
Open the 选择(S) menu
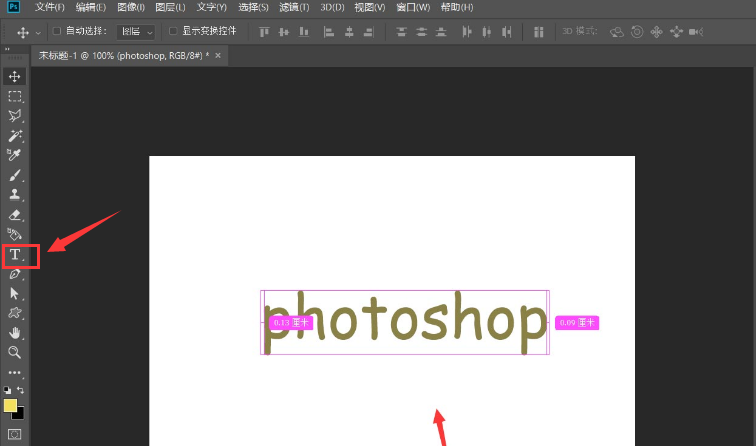(253, 7)
